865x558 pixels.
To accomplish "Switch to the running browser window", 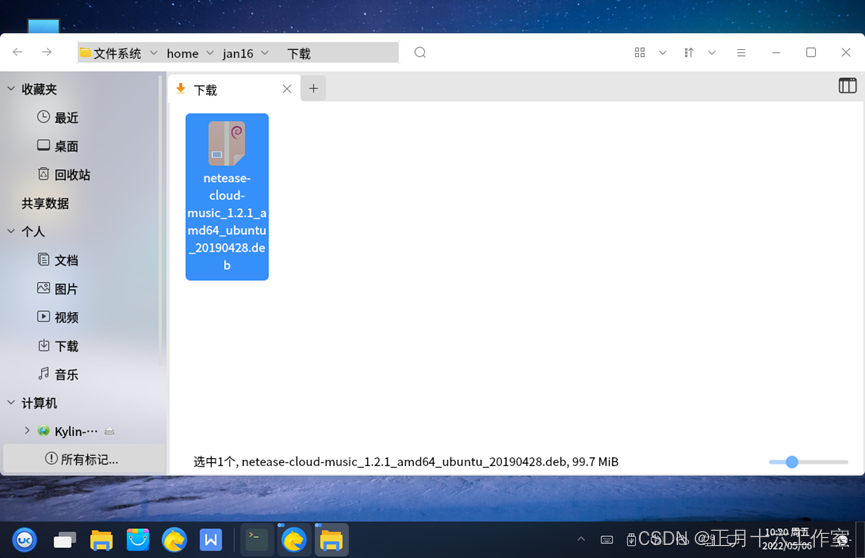I will [x=293, y=540].
